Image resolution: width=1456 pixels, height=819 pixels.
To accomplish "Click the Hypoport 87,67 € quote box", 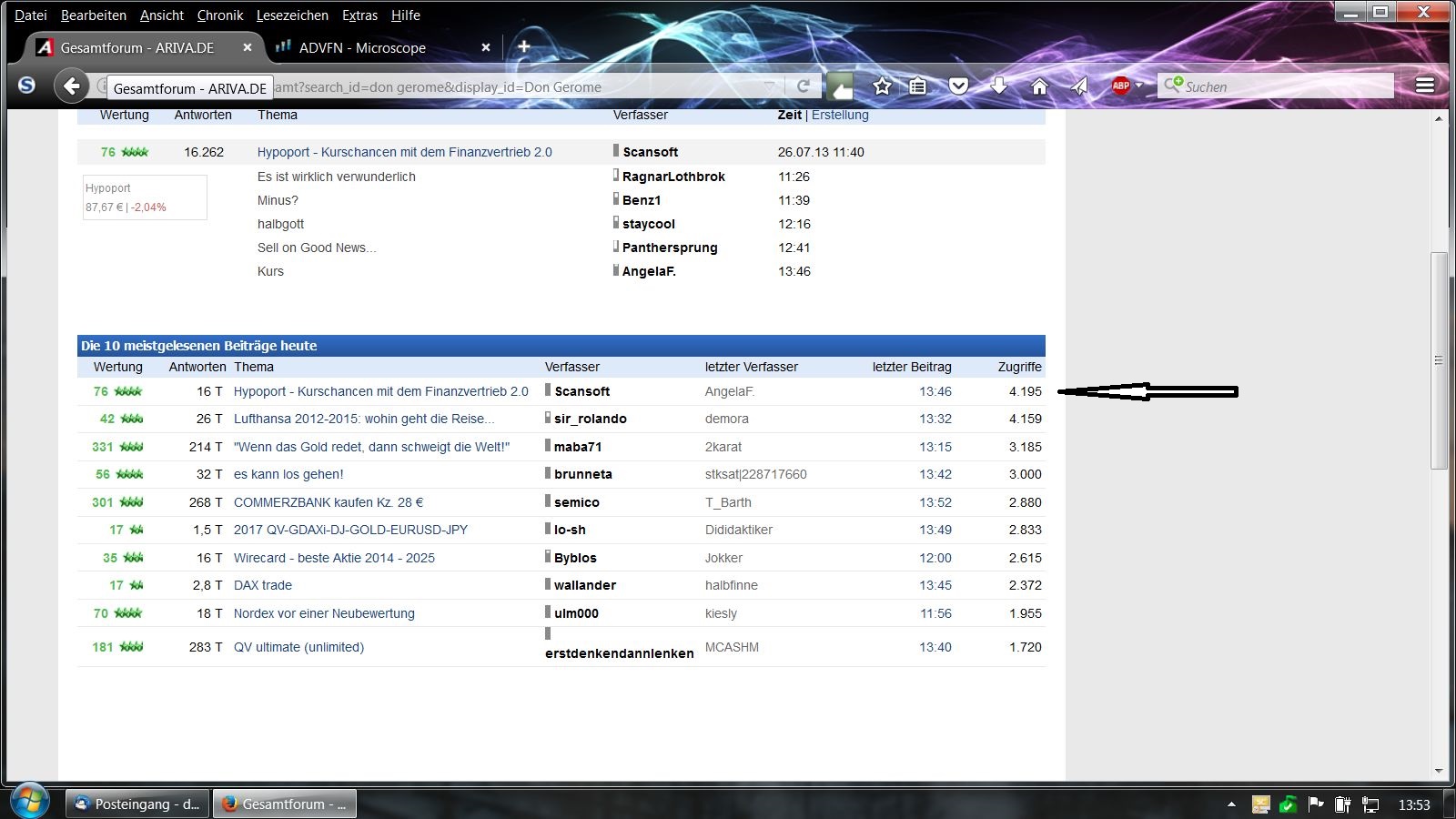I will pos(145,197).
